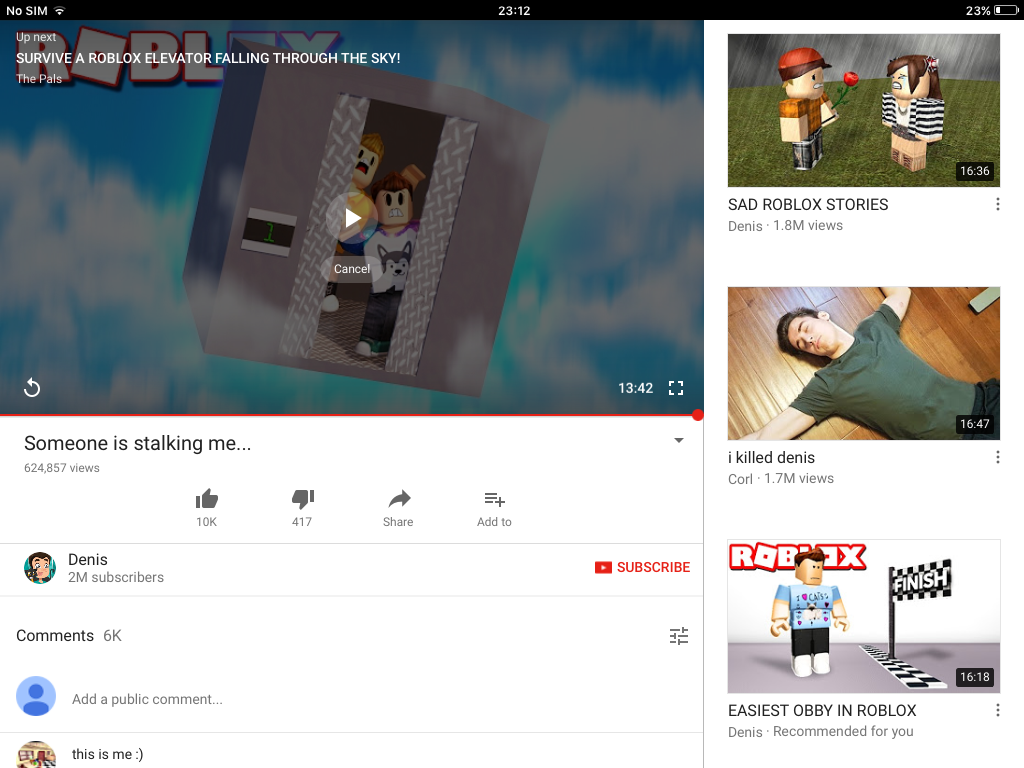Open i killed denis thumbnail
1024x768 pixels.
(x=863, y=363)
